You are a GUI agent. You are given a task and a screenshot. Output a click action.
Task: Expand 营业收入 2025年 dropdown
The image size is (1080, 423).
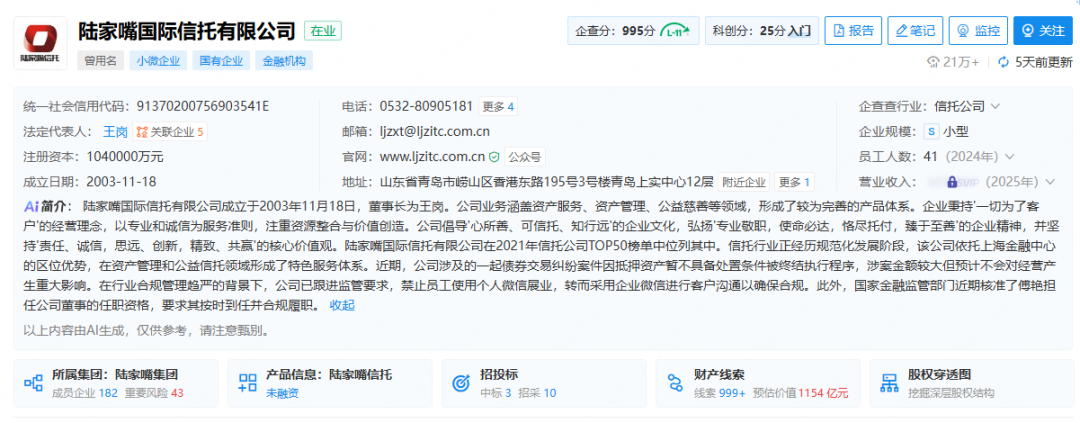point(1050,182)
